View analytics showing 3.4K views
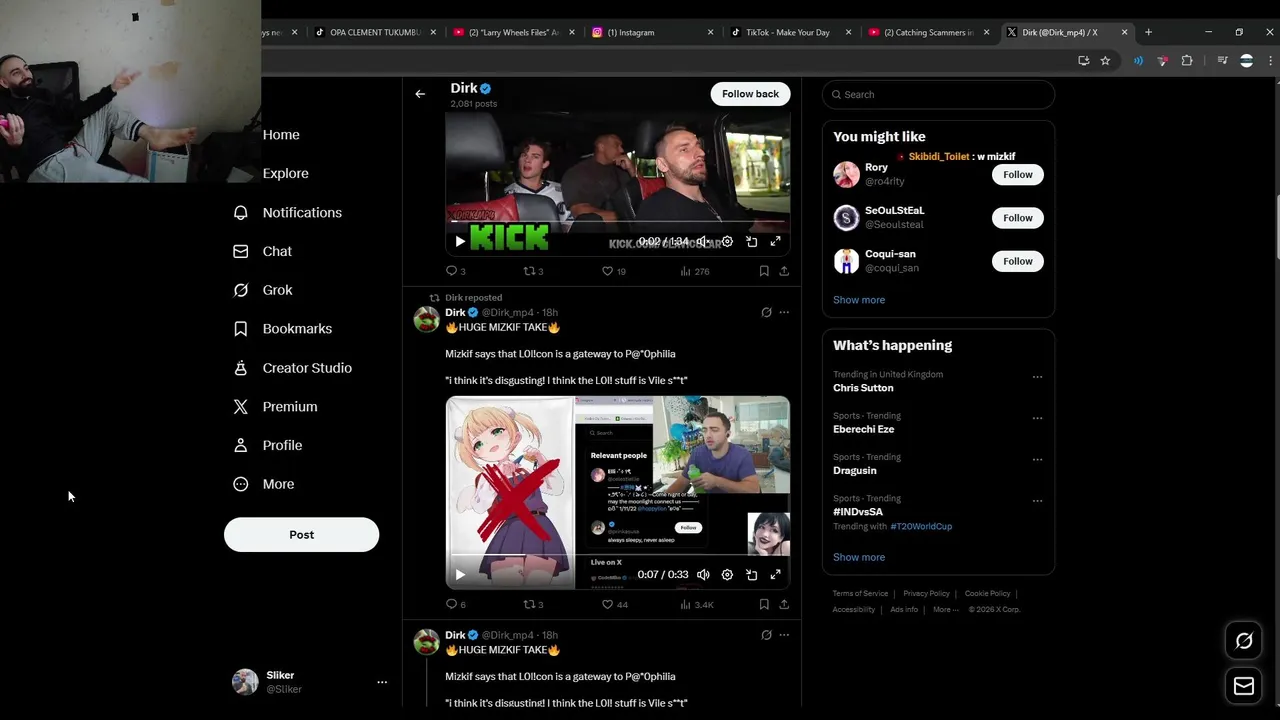The height and width of the screenshot is (720, 1280). pos(696,604)
